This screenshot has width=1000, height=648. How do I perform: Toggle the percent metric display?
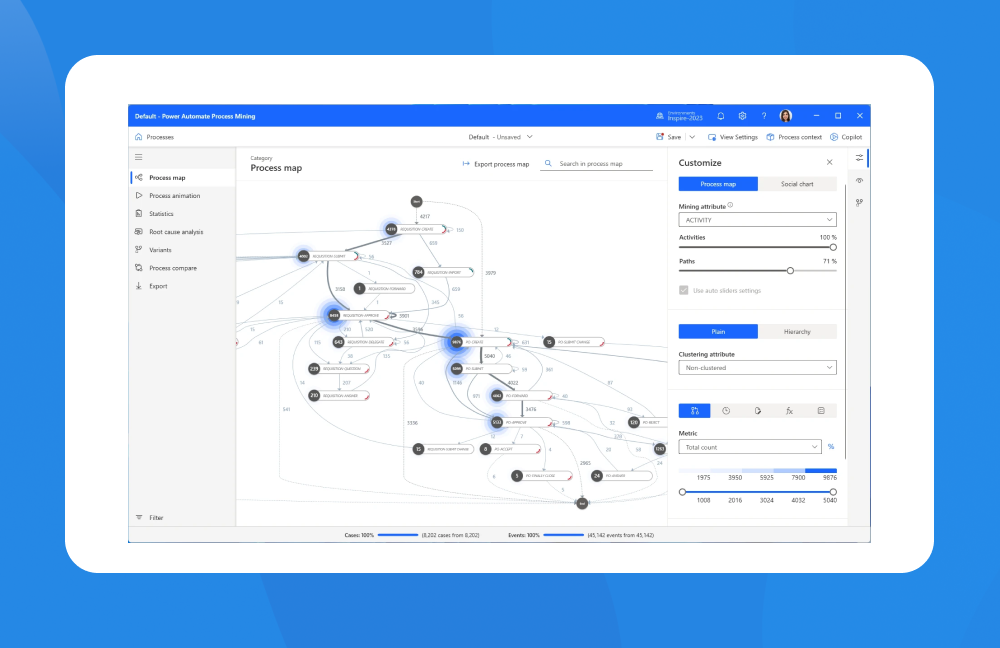pyautogui.click(x=831, y=447)
